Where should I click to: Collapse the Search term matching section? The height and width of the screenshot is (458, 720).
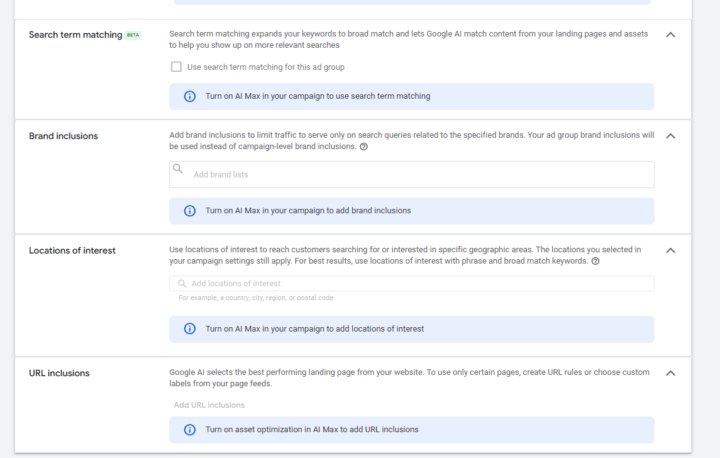(670, 34)
